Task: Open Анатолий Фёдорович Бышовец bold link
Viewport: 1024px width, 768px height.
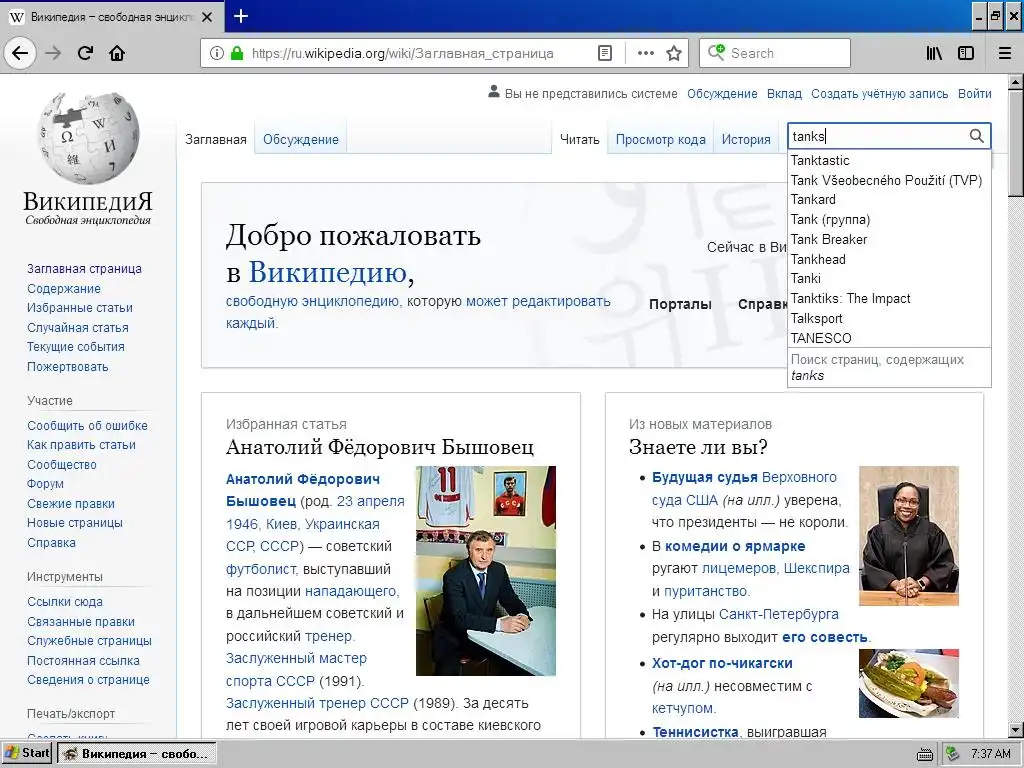Action: pyautogui.click(x=302, y=490)
